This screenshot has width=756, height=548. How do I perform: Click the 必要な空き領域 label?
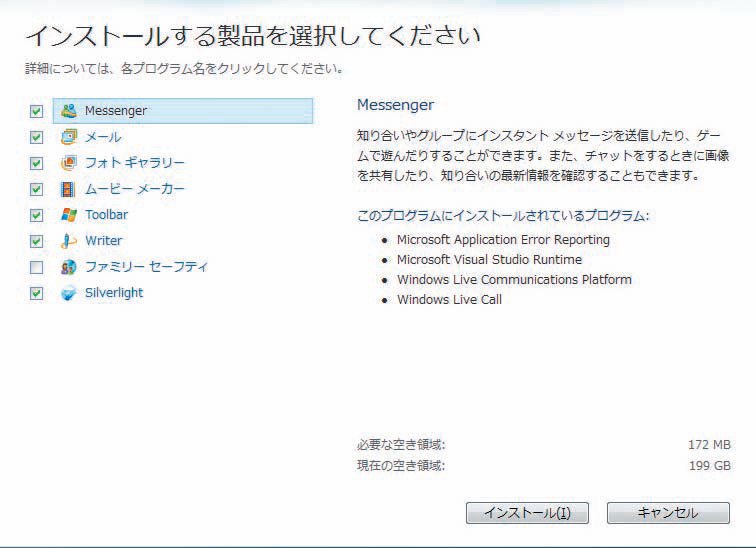tap(401, 444)
